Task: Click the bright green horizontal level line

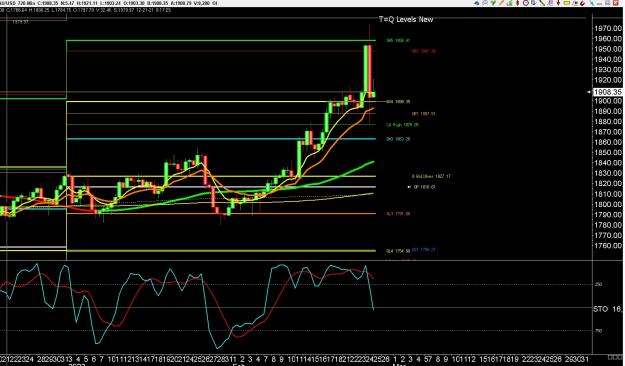Action: (221, 40)
